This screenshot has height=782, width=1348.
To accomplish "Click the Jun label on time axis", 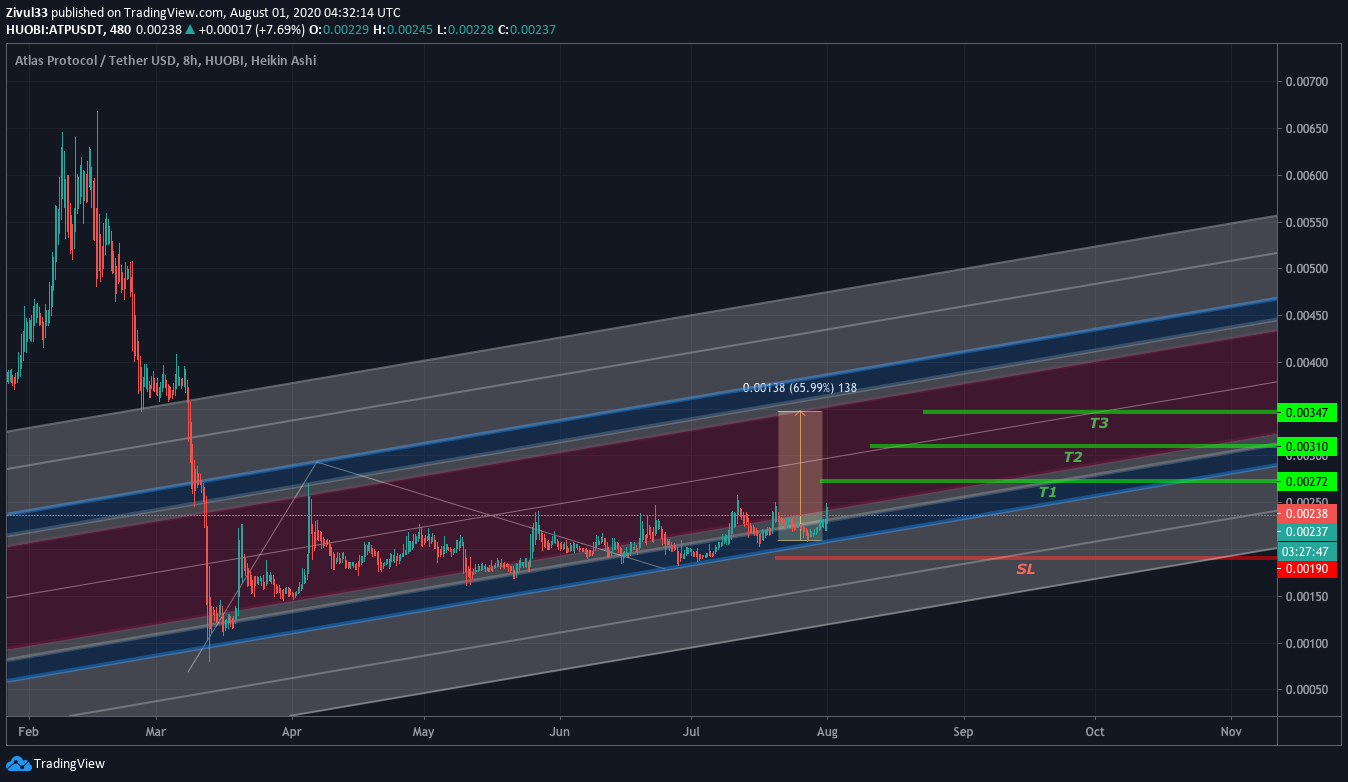I will pyautogui.click(x=560, y=732).
